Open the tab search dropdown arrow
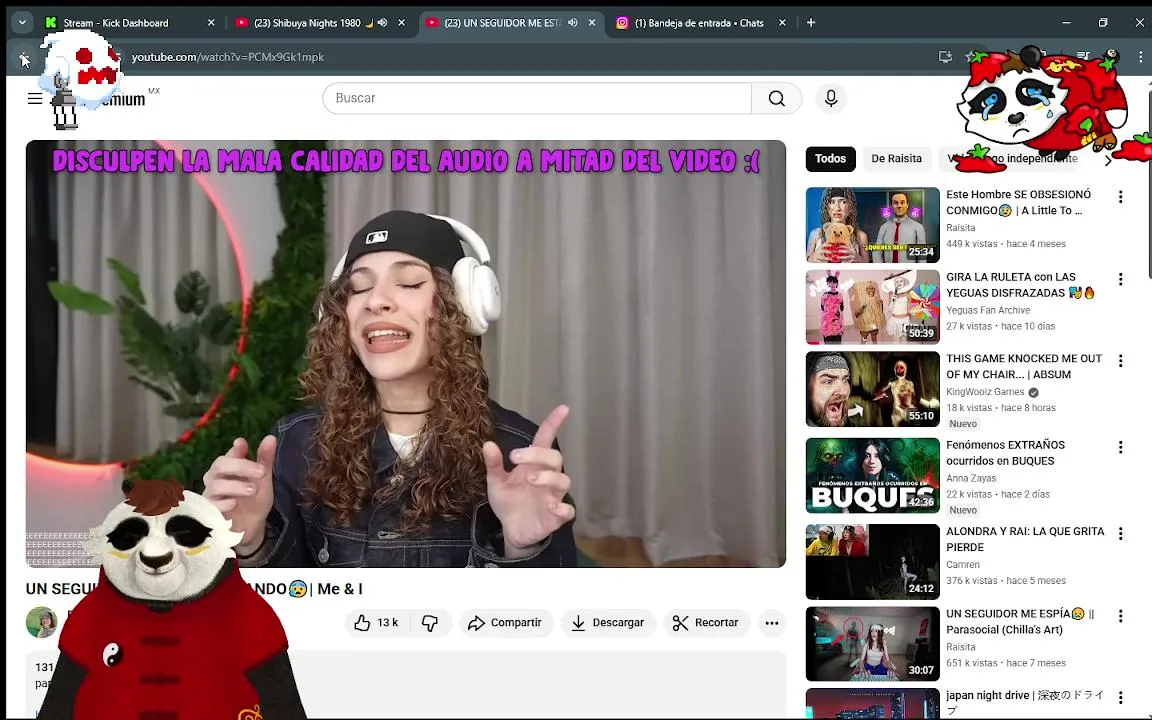 tap(22, 23)
